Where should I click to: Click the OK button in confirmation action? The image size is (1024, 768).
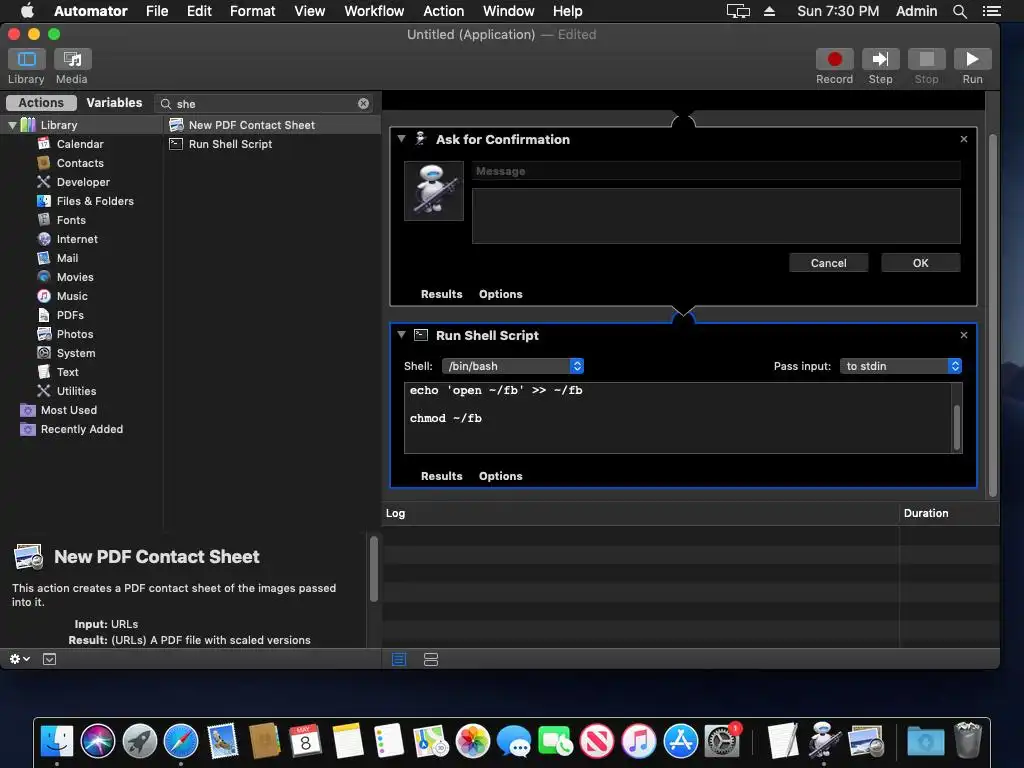click(920, 263)
